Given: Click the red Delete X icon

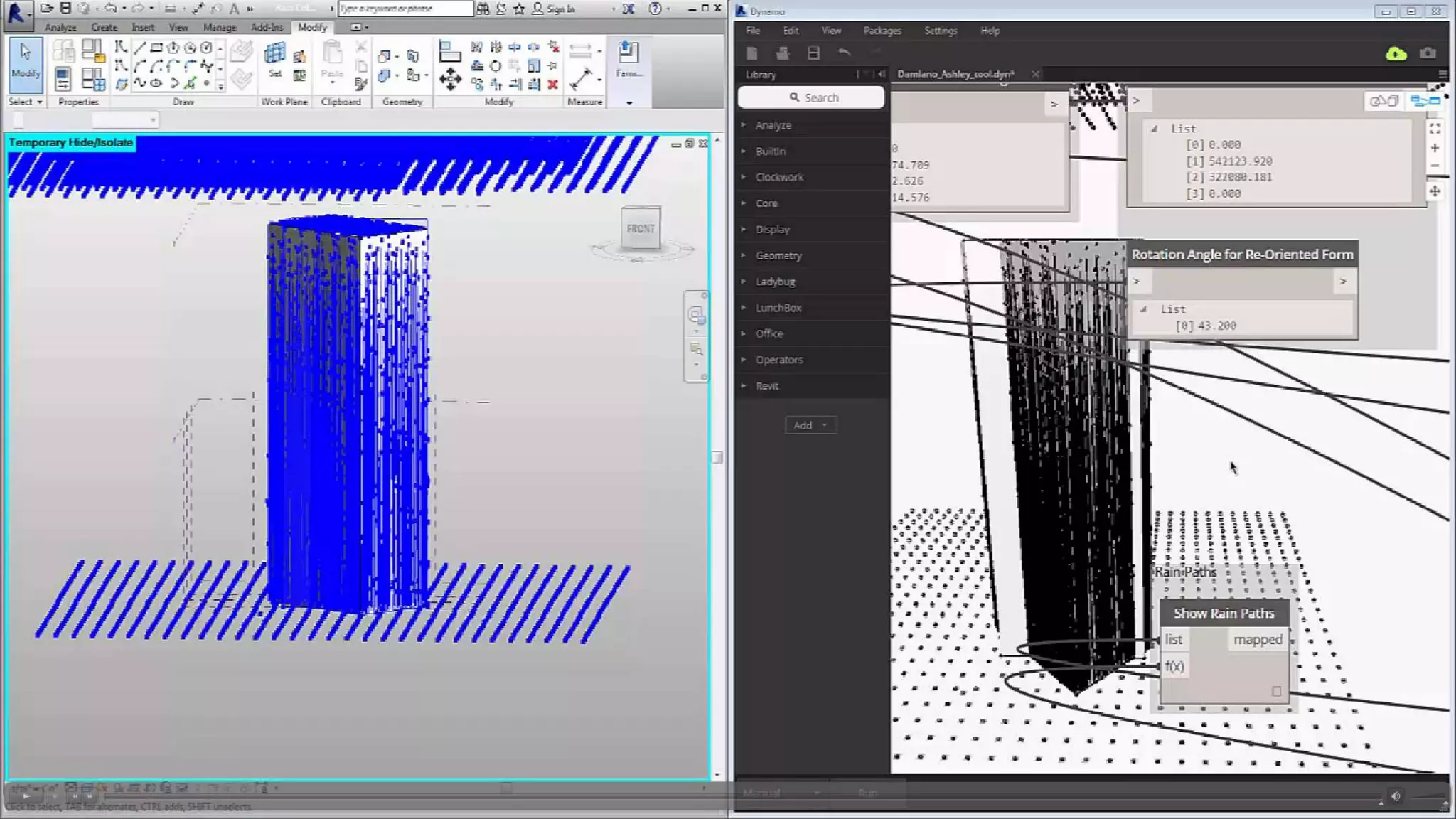Looking at the screenshot, I should pos(552,85).
